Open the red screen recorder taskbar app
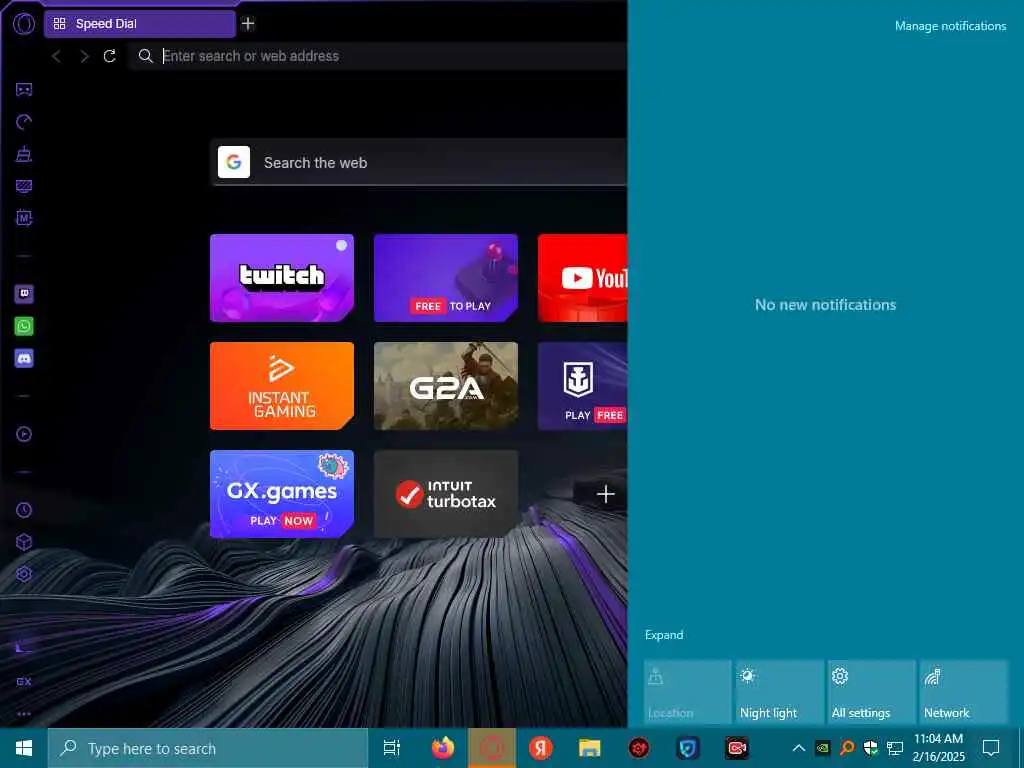The image size is (1024, 768). (x=737, y=748)
